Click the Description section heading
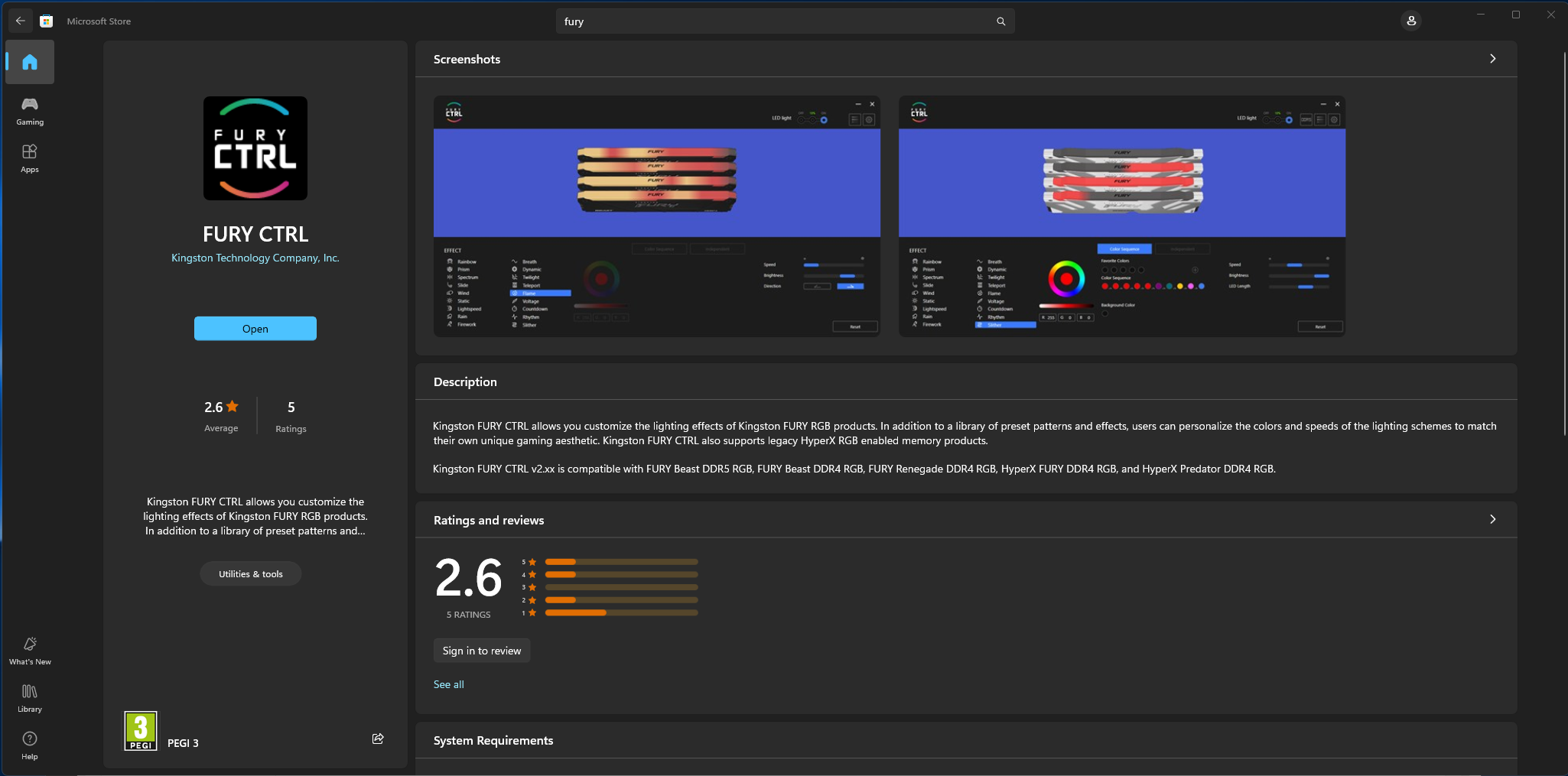This screenshot has height=776, width=1568. (465, 382)
